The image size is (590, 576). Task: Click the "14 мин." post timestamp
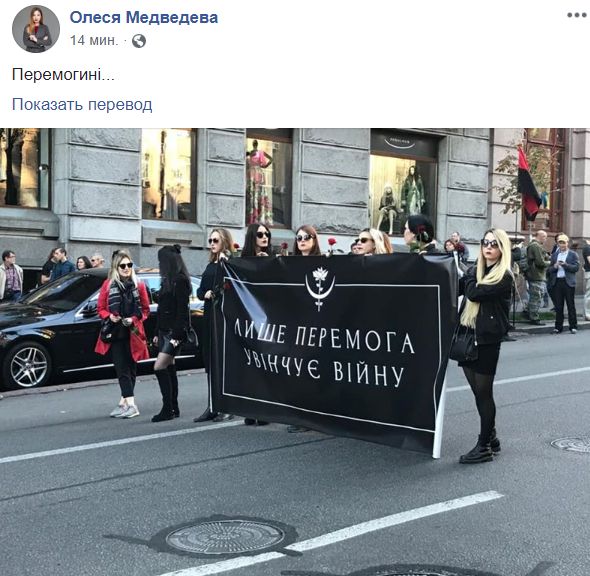(94, 40)
